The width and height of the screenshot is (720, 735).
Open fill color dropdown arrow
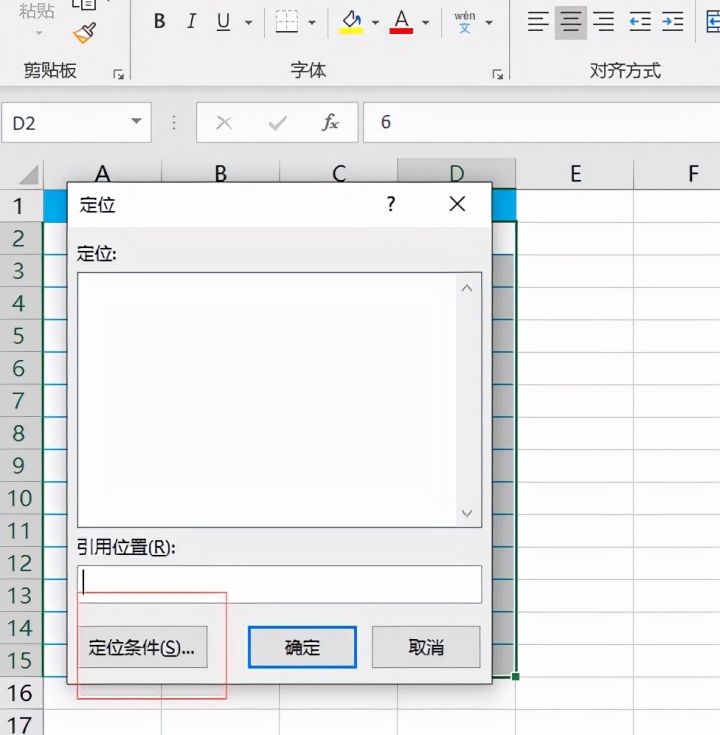pos(375,22)
